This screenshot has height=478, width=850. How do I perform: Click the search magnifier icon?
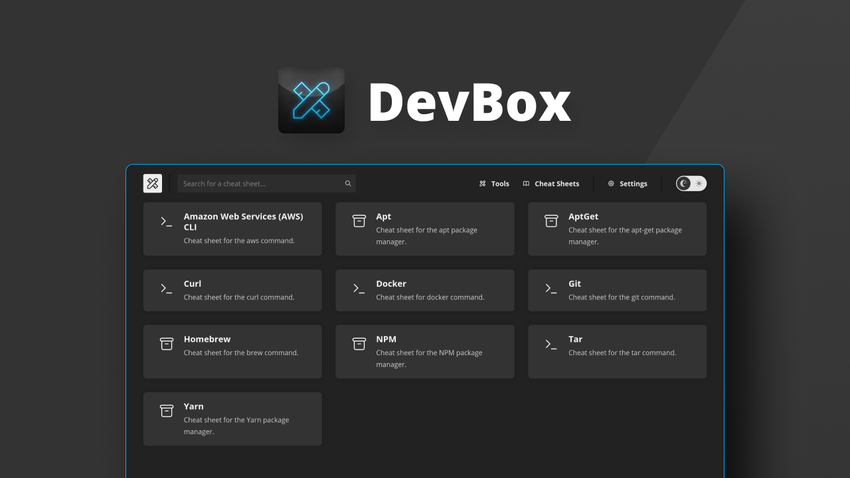click(348, 184)
